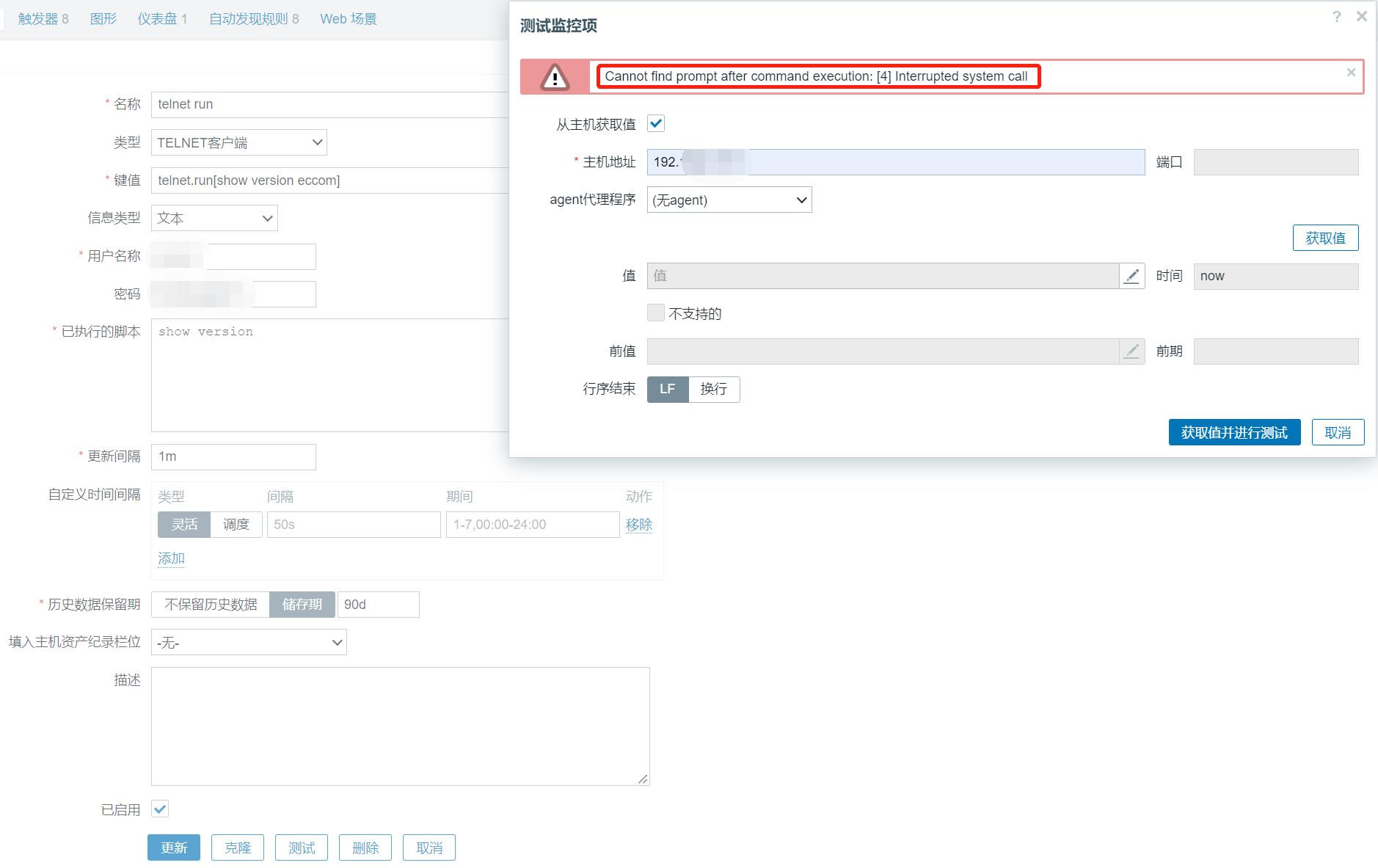Viewport: 1378px width, 868px height.
Task: Click the 主机地址 input field
Action: point(896,162)
